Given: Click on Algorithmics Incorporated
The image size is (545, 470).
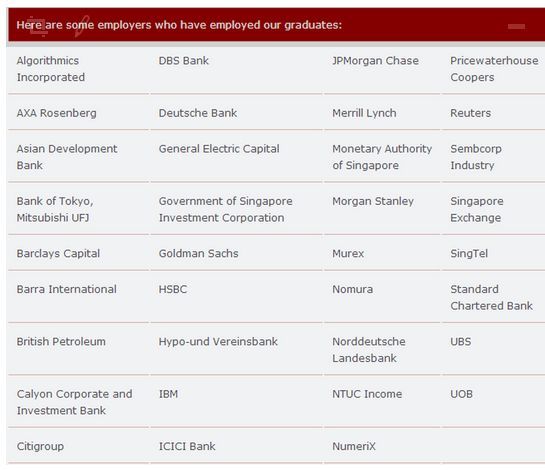Looking at the screenshot, I should click(51, 69).
